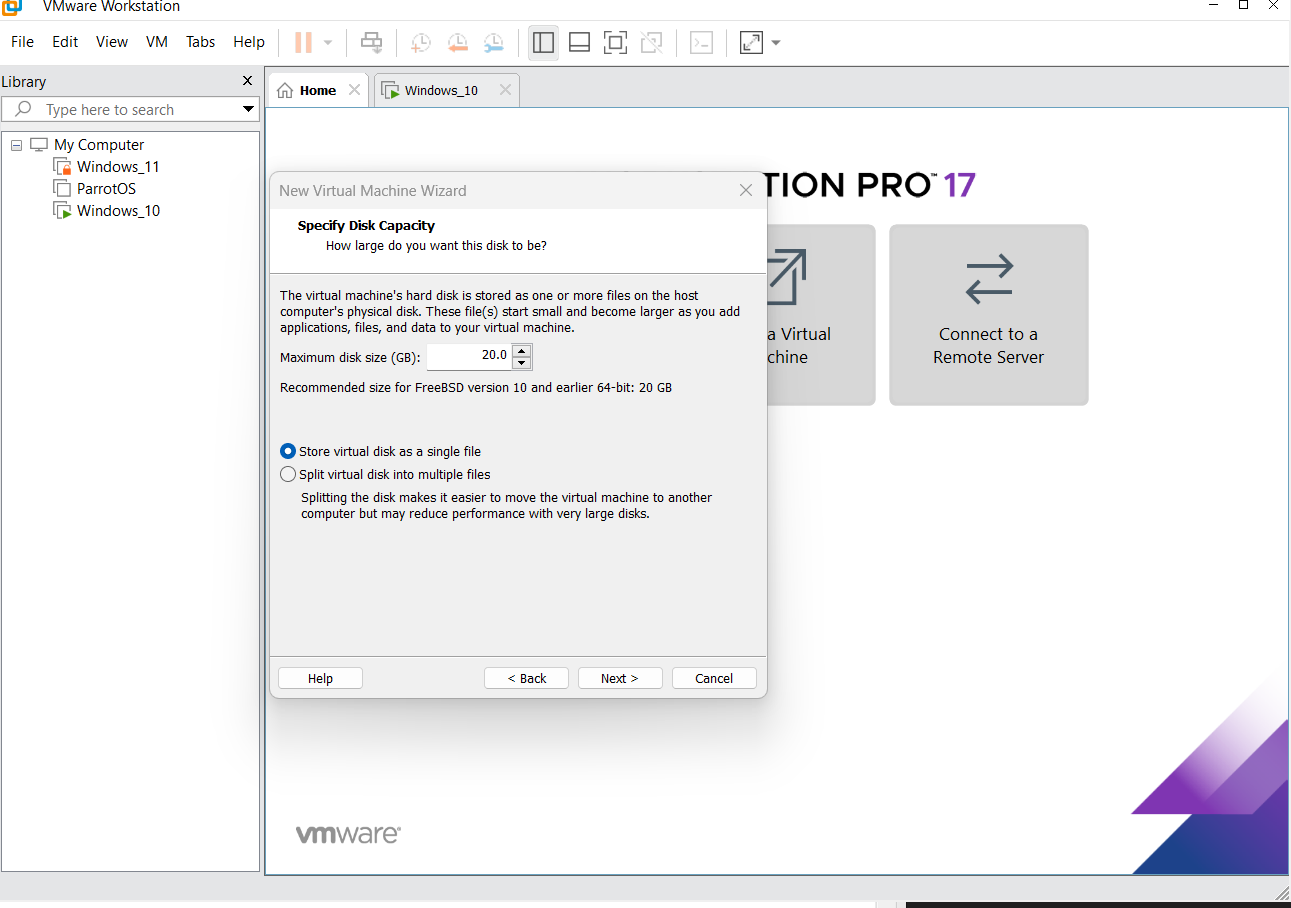Open the Library search filter dropdown arrow
The image size is (1291, 908).
point(248,109)
